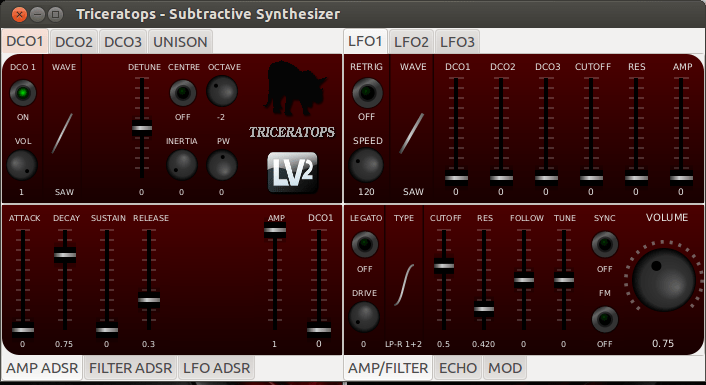This screenshot has height=385, width=706.
Task: Click the master VOLUME knob
Action: click(664, 279)
